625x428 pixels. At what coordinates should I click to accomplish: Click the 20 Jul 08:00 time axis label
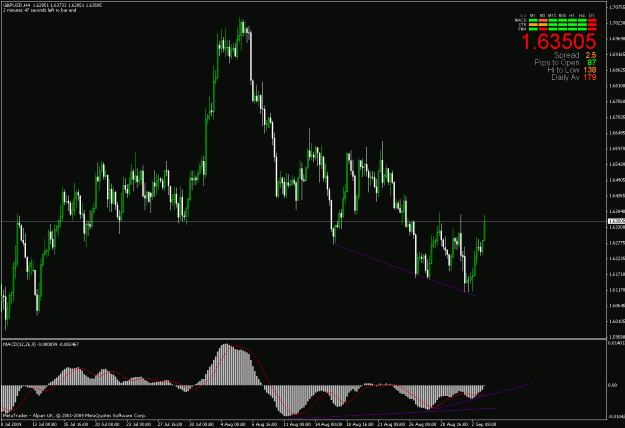107,425
